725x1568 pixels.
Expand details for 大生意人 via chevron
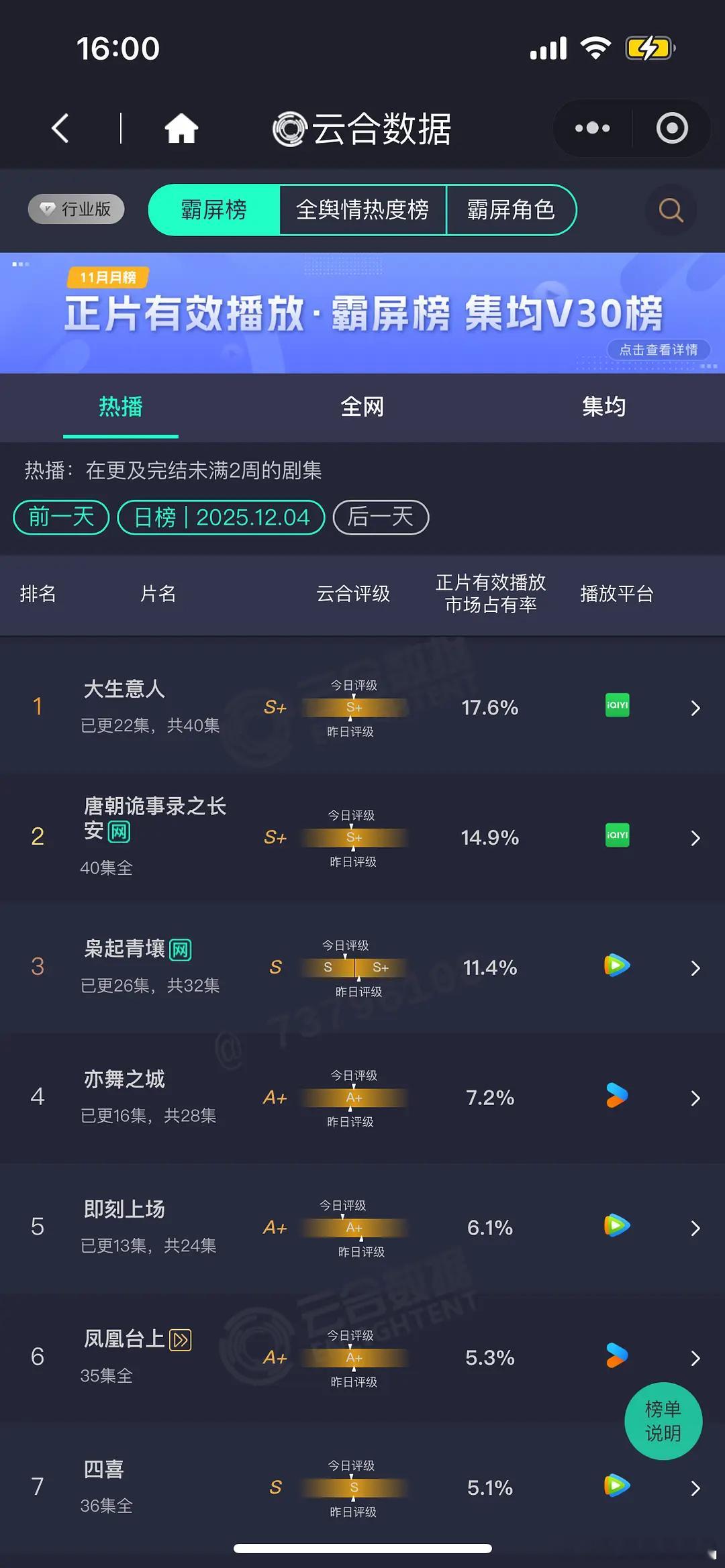(695, 707)
